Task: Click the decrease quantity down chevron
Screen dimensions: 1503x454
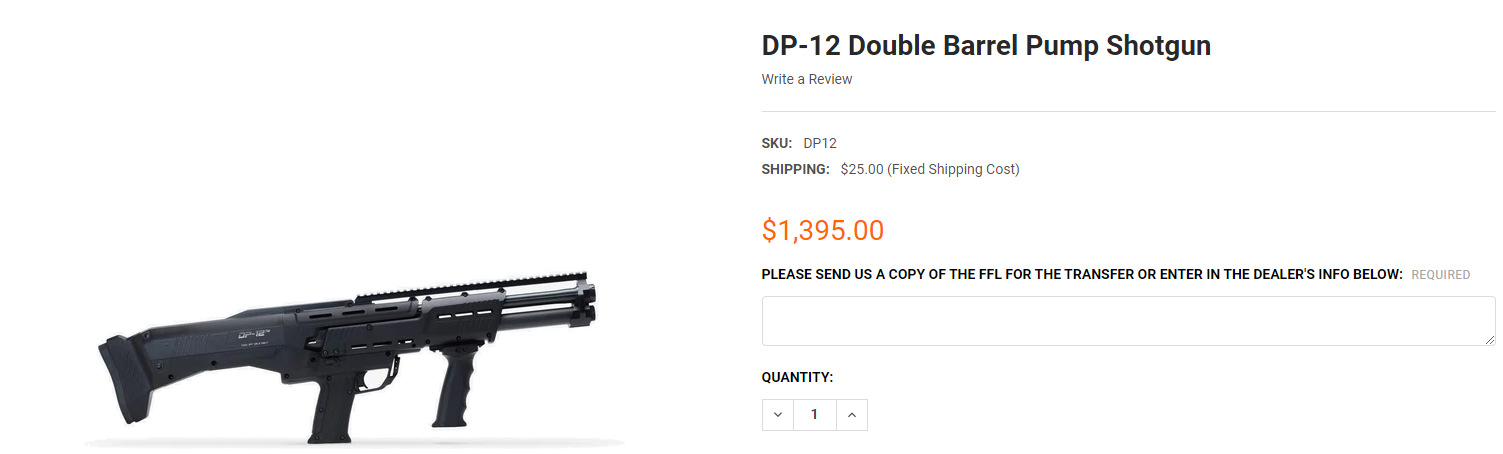Action: 778,414
